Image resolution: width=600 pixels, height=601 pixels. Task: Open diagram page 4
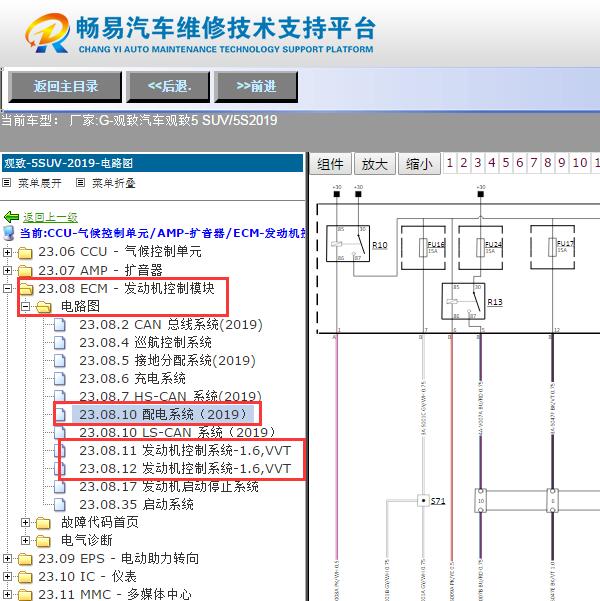[x=492, y=163]
